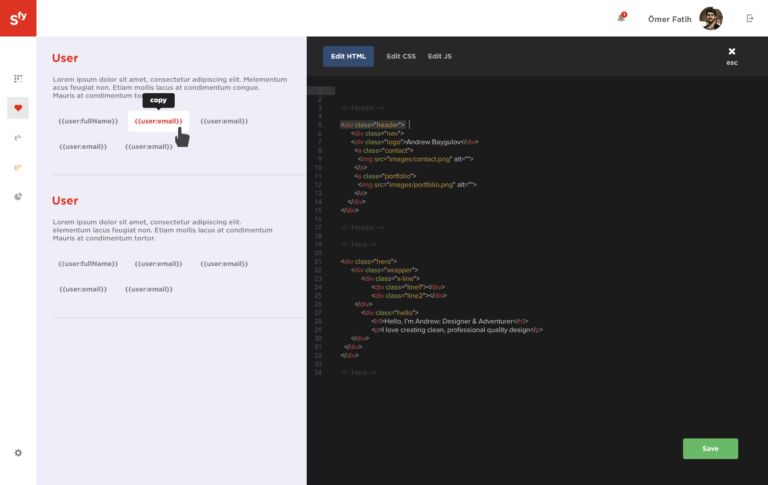Click the div class="hero" code line

point(369,262)
